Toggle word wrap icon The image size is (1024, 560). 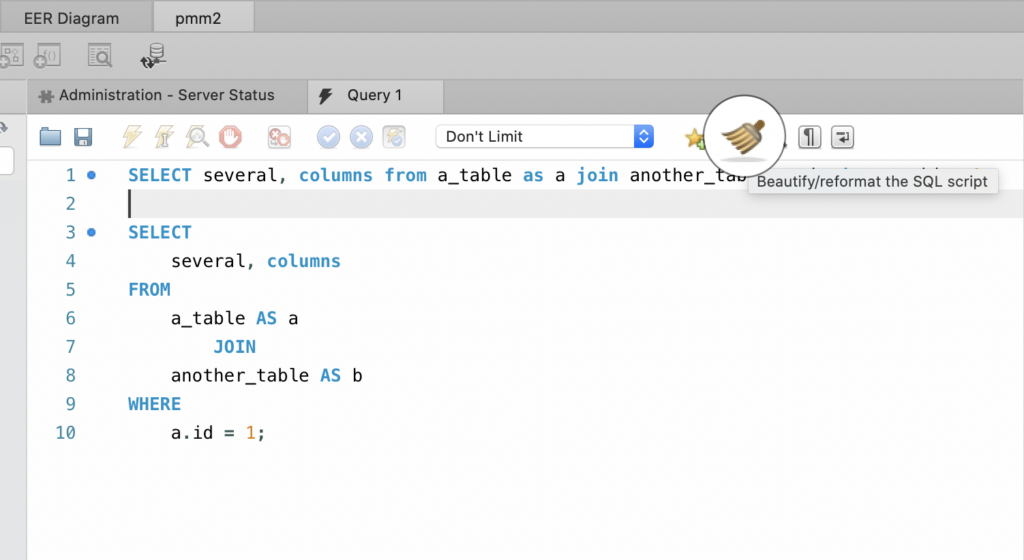[842, 137]
